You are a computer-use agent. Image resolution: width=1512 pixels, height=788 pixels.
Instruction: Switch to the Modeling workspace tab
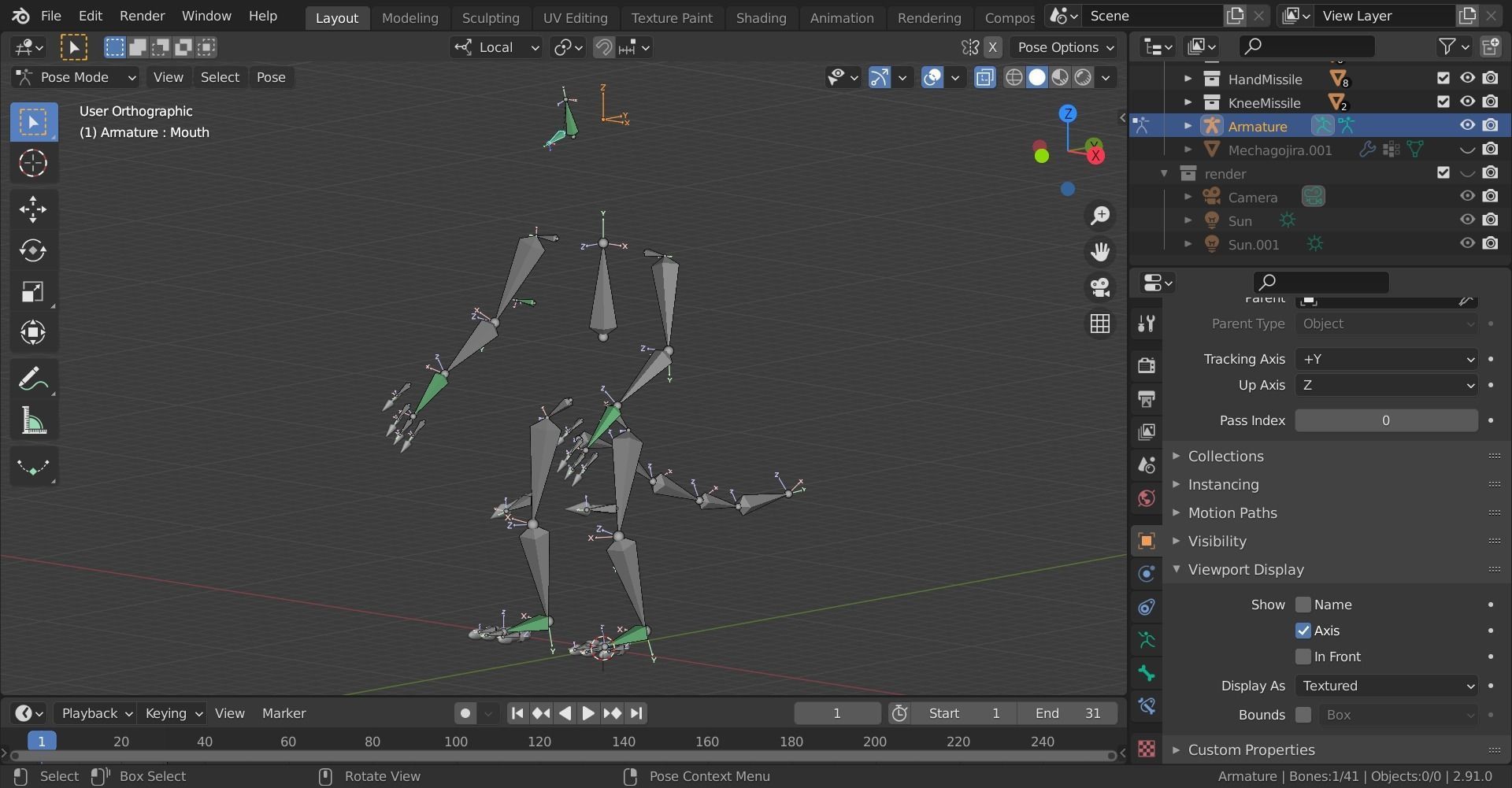tap(409, 17)
